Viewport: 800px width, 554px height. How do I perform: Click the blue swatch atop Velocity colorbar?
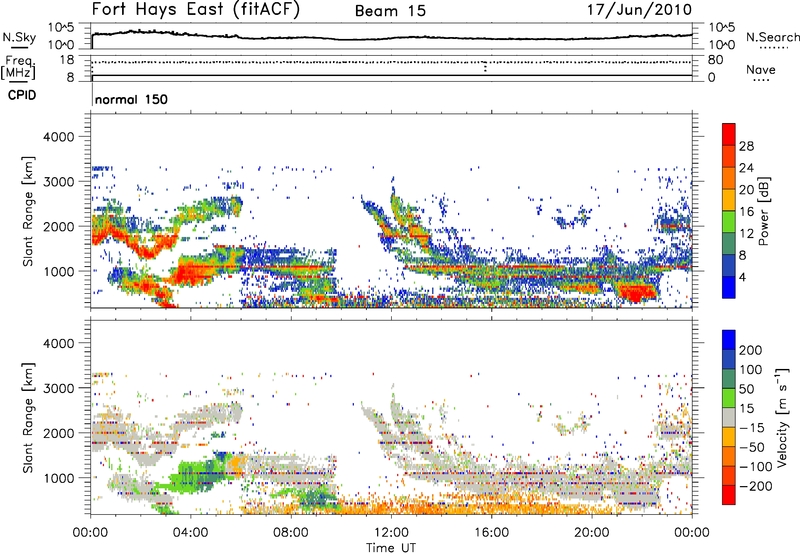coord(729,340)
